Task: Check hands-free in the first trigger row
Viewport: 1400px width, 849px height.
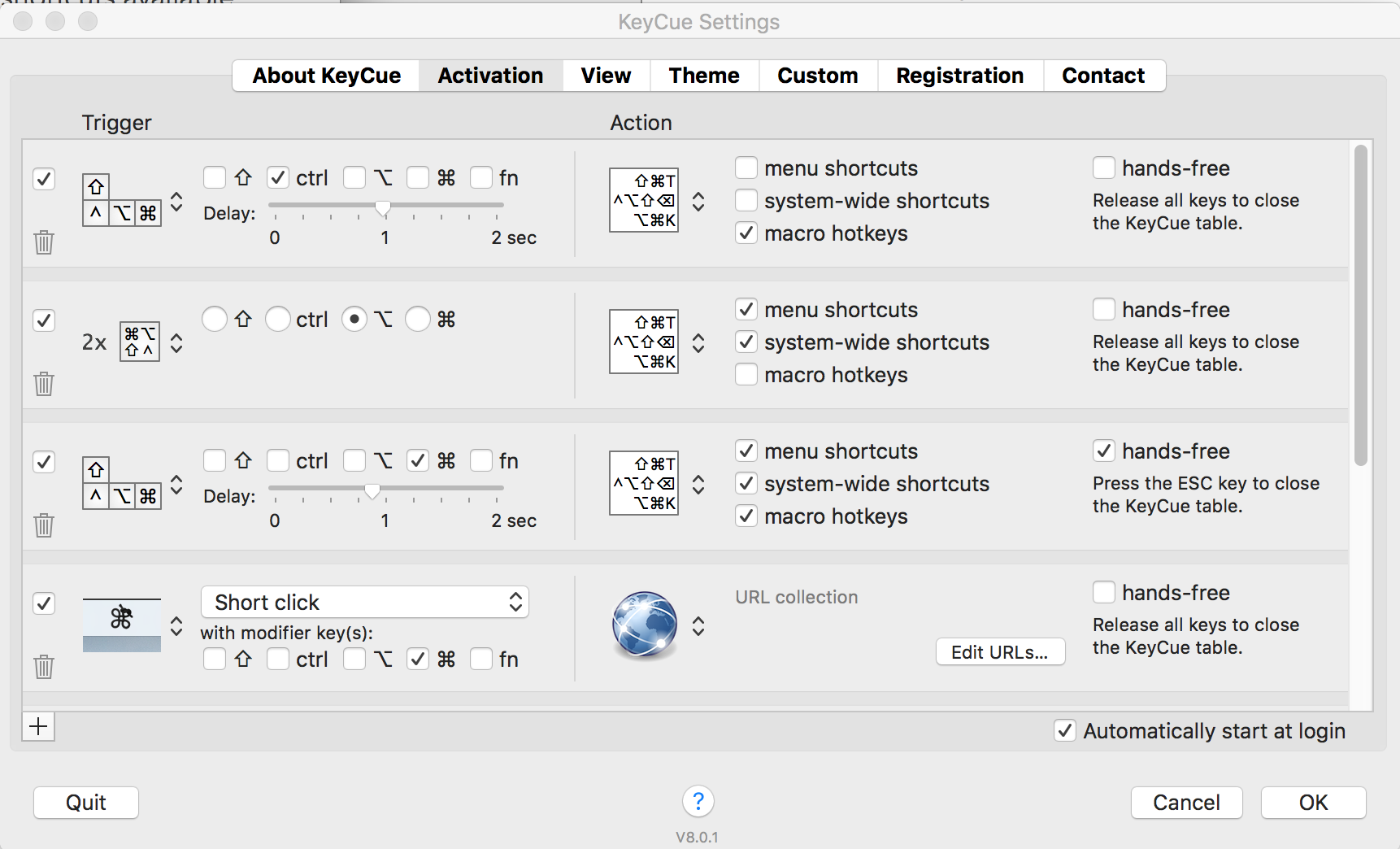Action: coord(1104,168)
